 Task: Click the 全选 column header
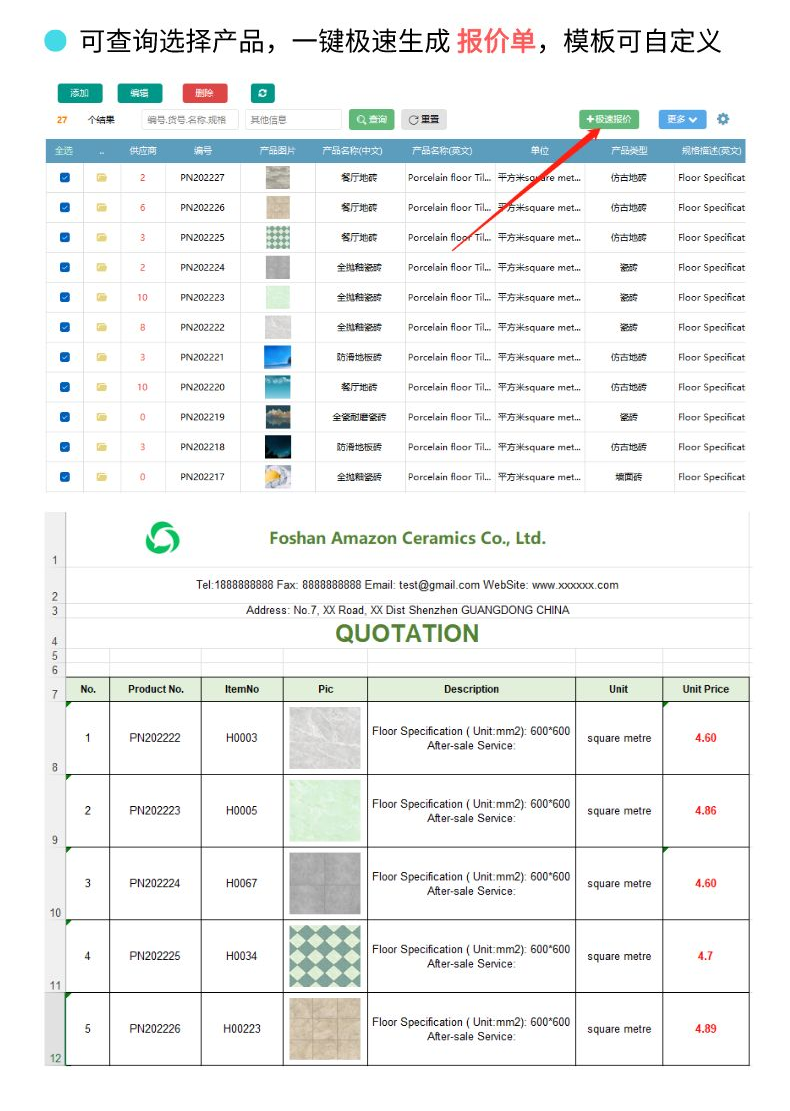point(64,151)
